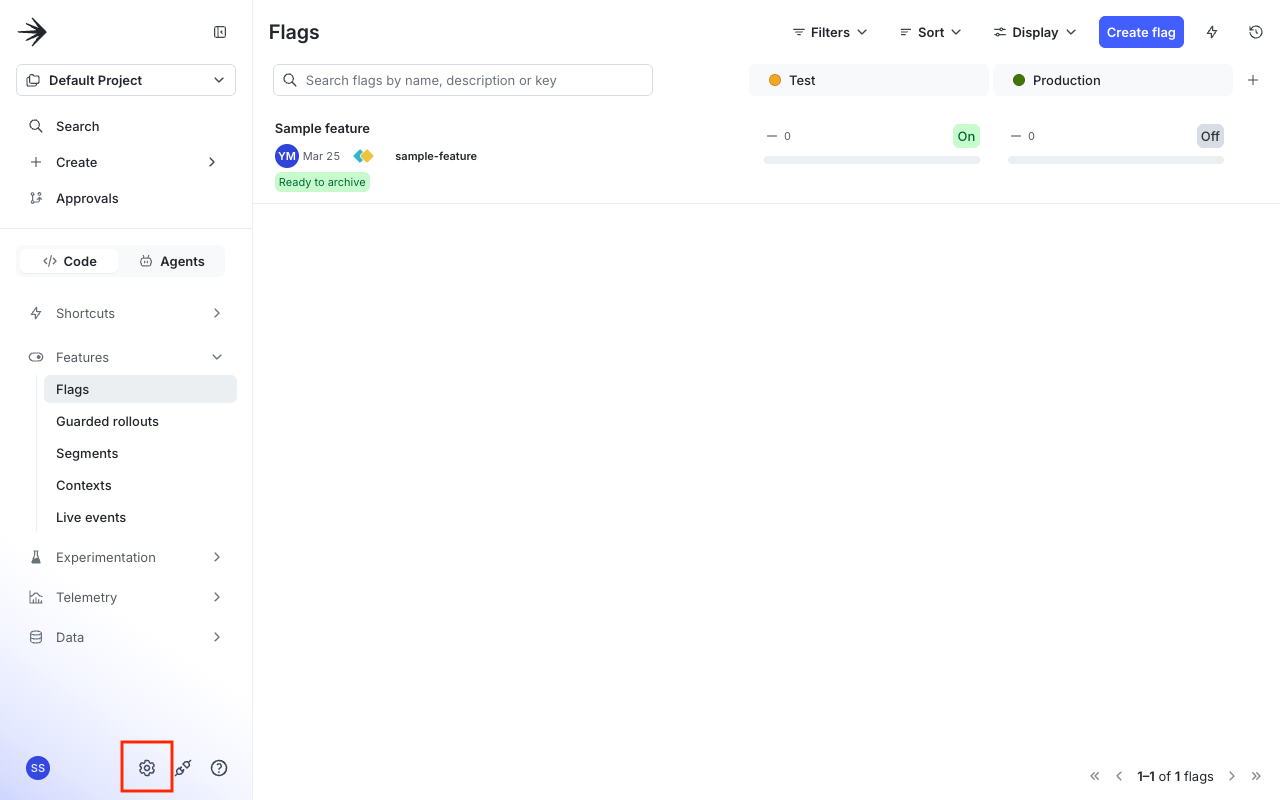Click the LaunchDarkly logo icon
This screenshot has width=1280, height=800.
click(x=32, y=32)
